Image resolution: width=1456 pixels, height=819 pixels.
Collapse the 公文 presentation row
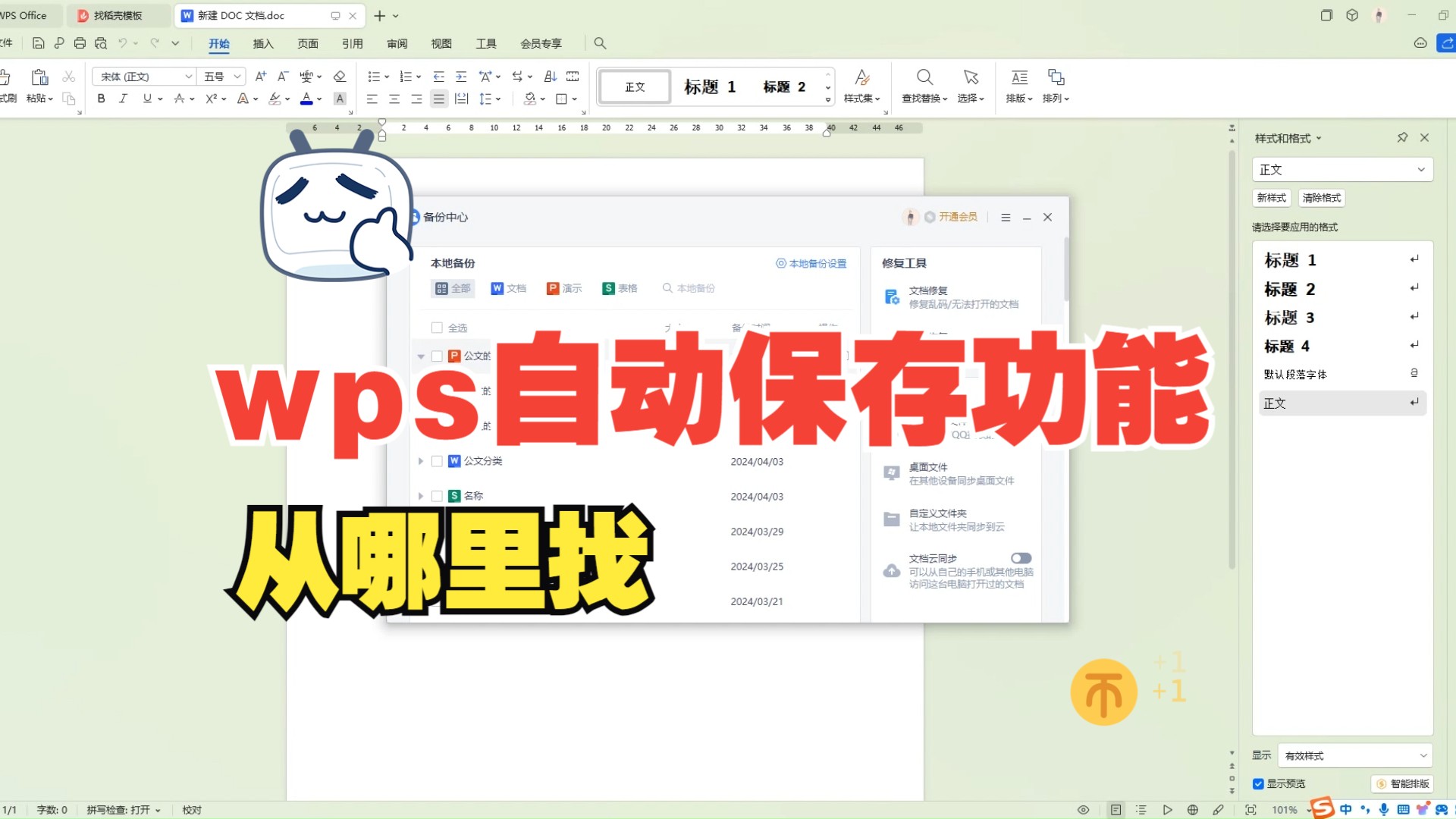click(421, 356)
